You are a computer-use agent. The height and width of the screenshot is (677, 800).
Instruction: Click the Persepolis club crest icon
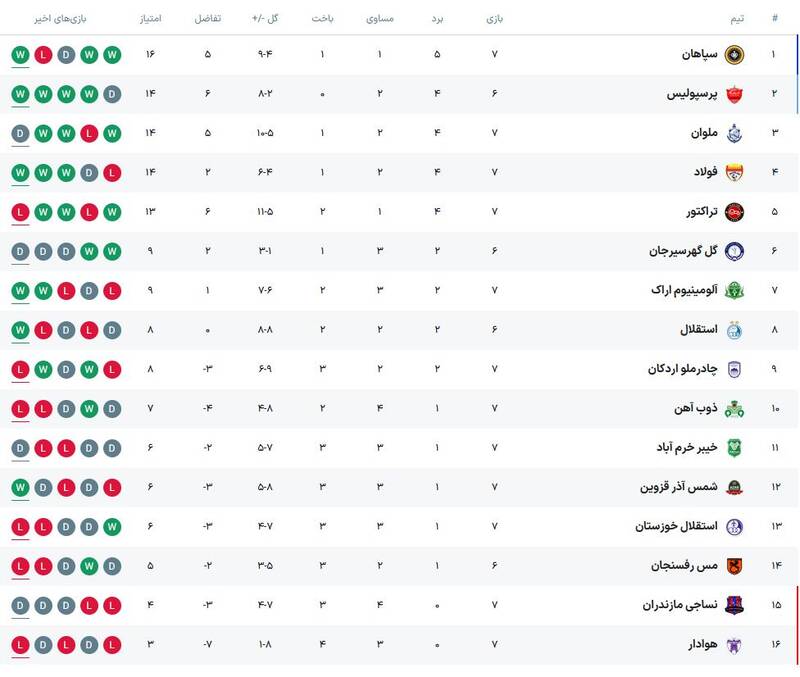click(x=734, y=94)
